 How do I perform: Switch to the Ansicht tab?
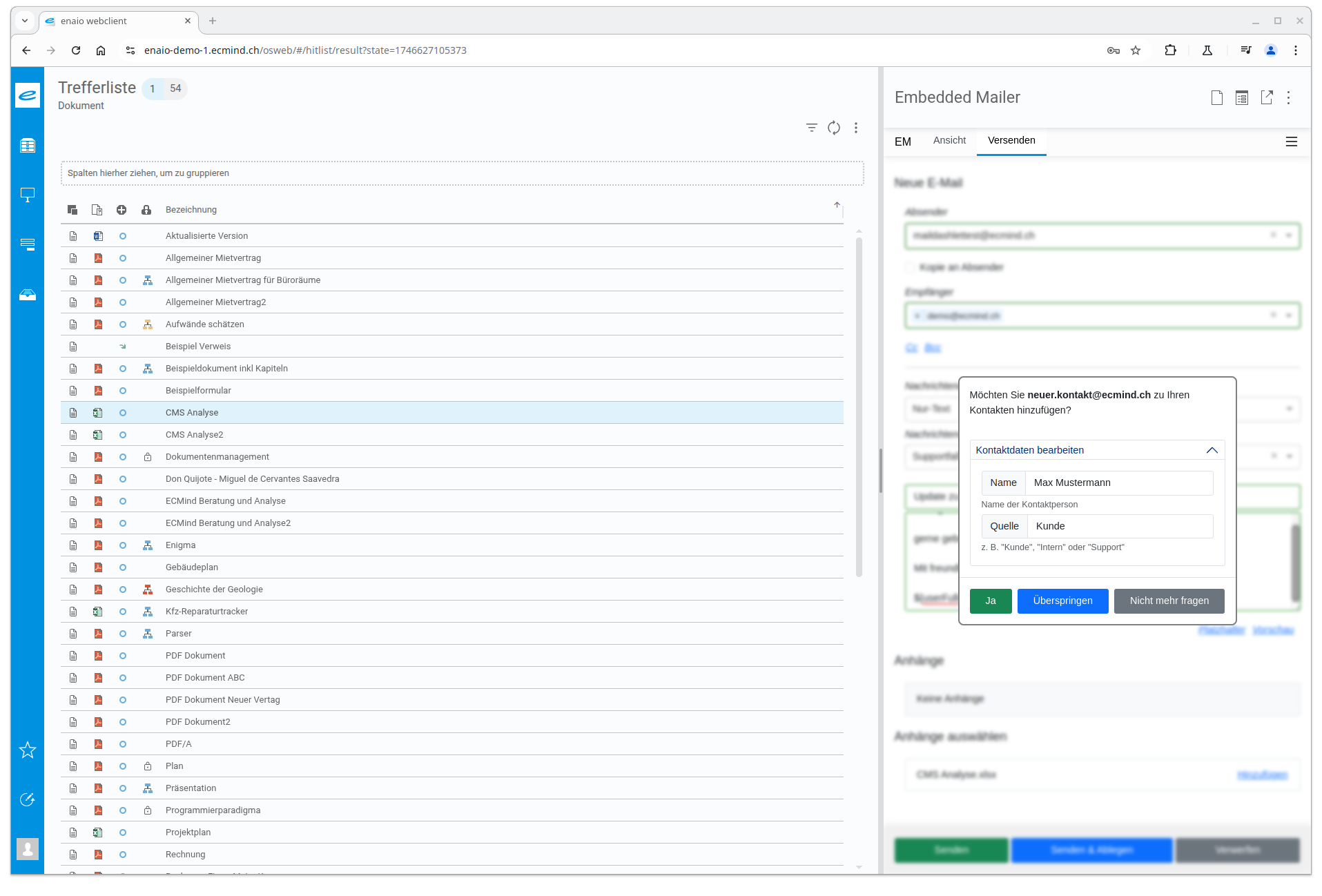949,140
